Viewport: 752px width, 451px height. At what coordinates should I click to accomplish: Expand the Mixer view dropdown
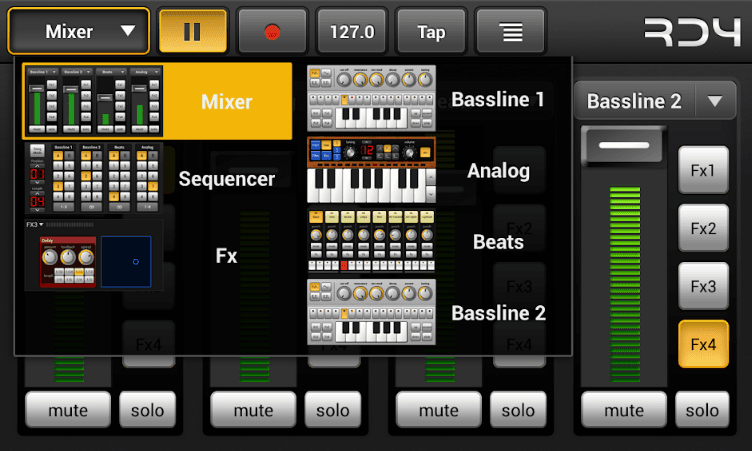[x=79, y=31]
